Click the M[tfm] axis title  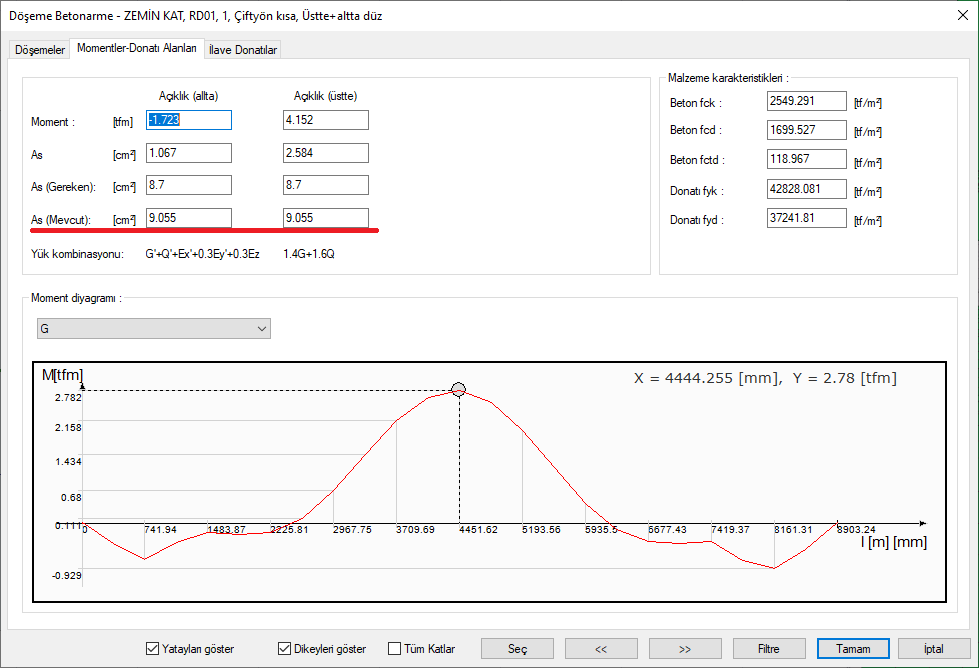pos(62,375)
